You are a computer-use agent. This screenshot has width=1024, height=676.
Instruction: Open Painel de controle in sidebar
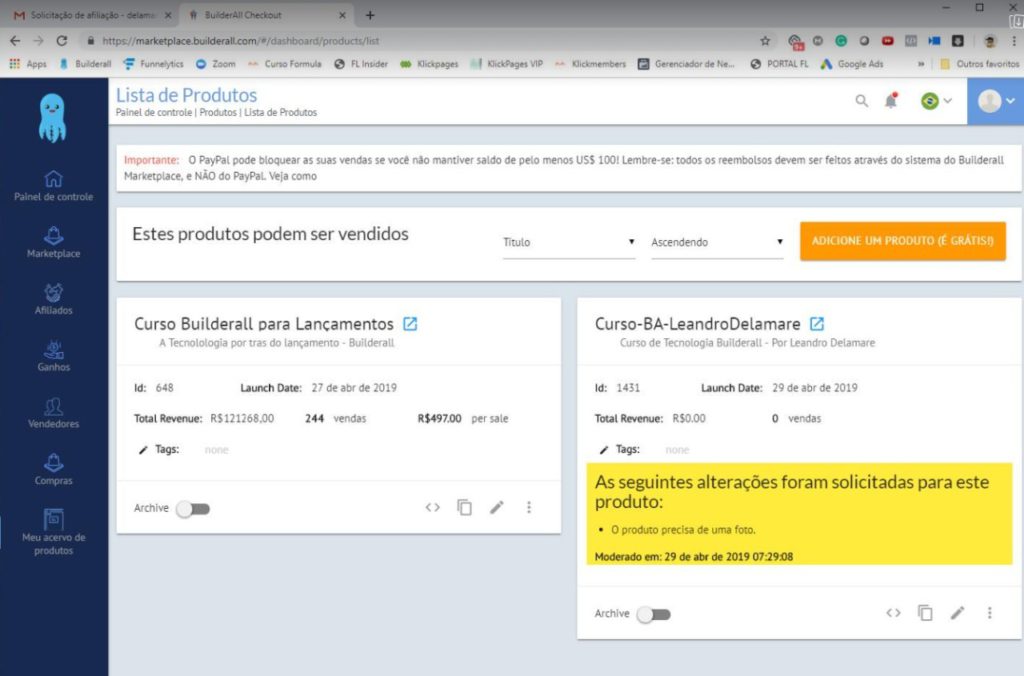pos(54,186)
